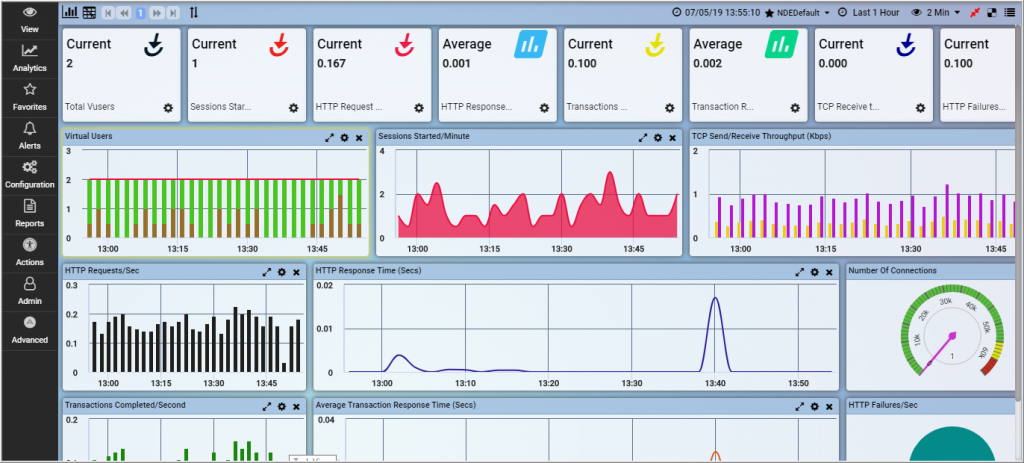Maximize the Sessions Started/Minute panel
This screenshot has width=1024, height=463.
click(x=643, y=137)
